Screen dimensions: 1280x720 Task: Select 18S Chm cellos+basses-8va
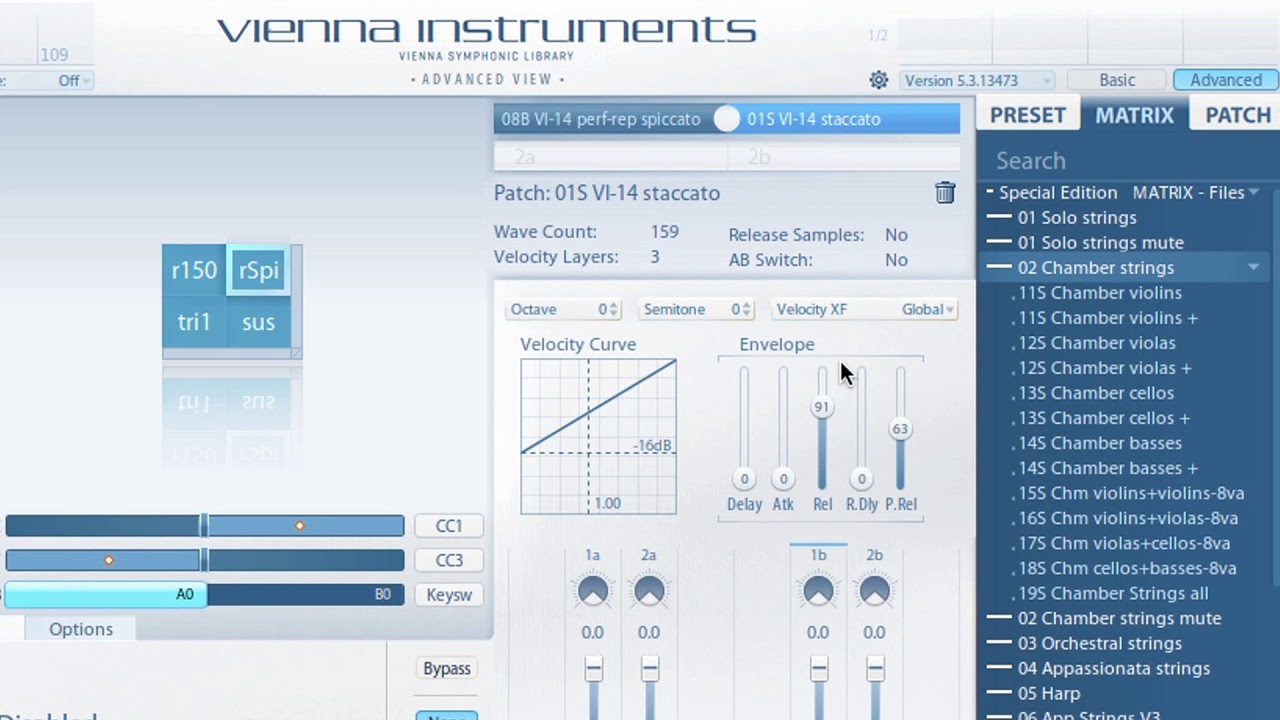coord(1127,568)
